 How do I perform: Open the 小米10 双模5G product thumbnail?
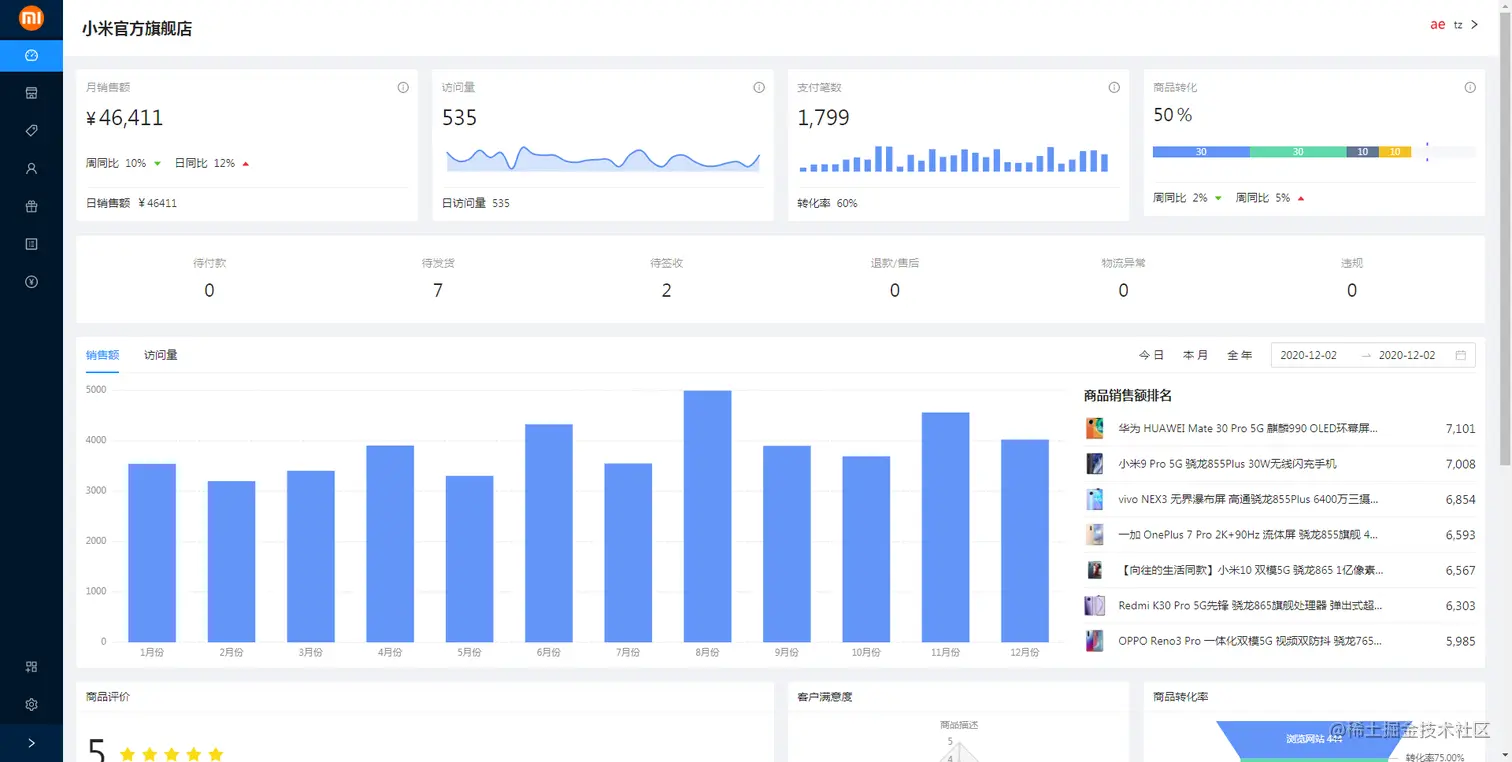coord(1094,570)
